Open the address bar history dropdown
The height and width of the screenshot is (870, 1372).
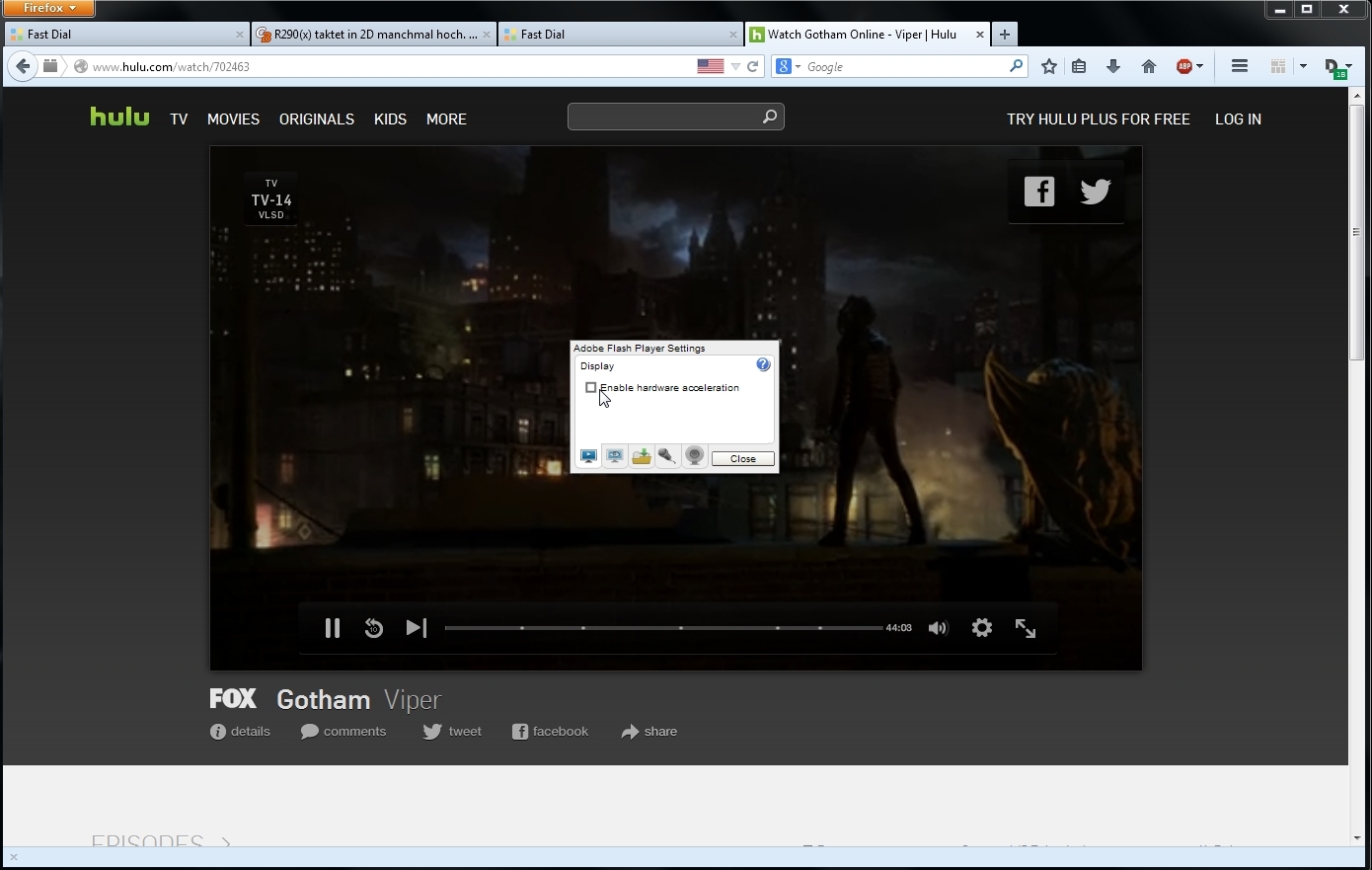pyautogui.click(x=735, y=67)
